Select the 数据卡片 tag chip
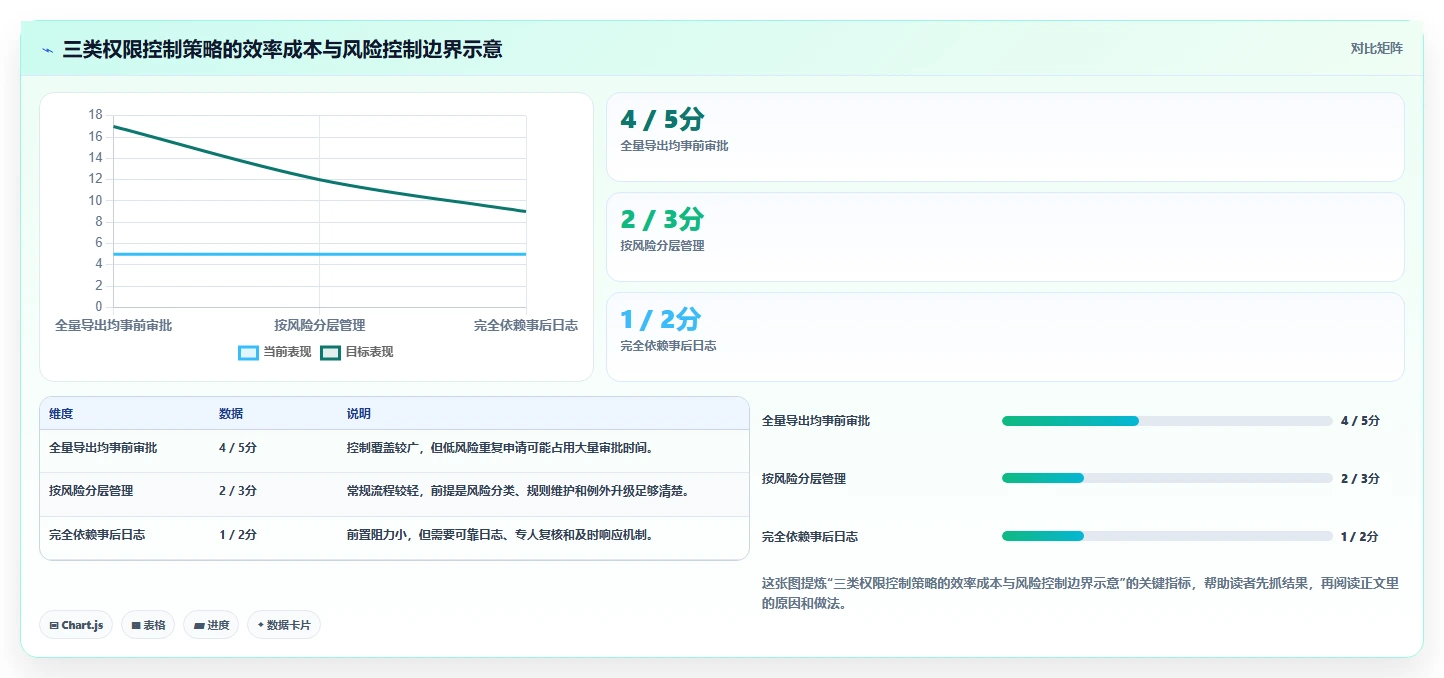This screenshot has height=678, width=1444. (284, 625)
